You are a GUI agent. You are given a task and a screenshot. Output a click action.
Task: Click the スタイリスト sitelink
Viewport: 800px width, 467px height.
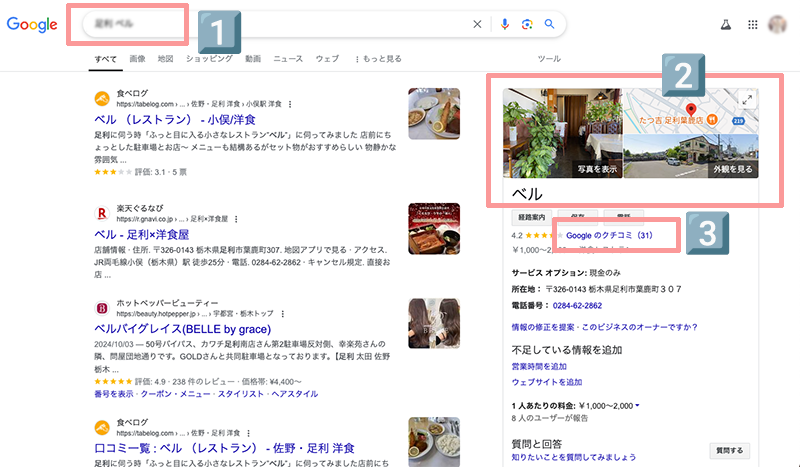pyautogui.click(x=241, y=394)
